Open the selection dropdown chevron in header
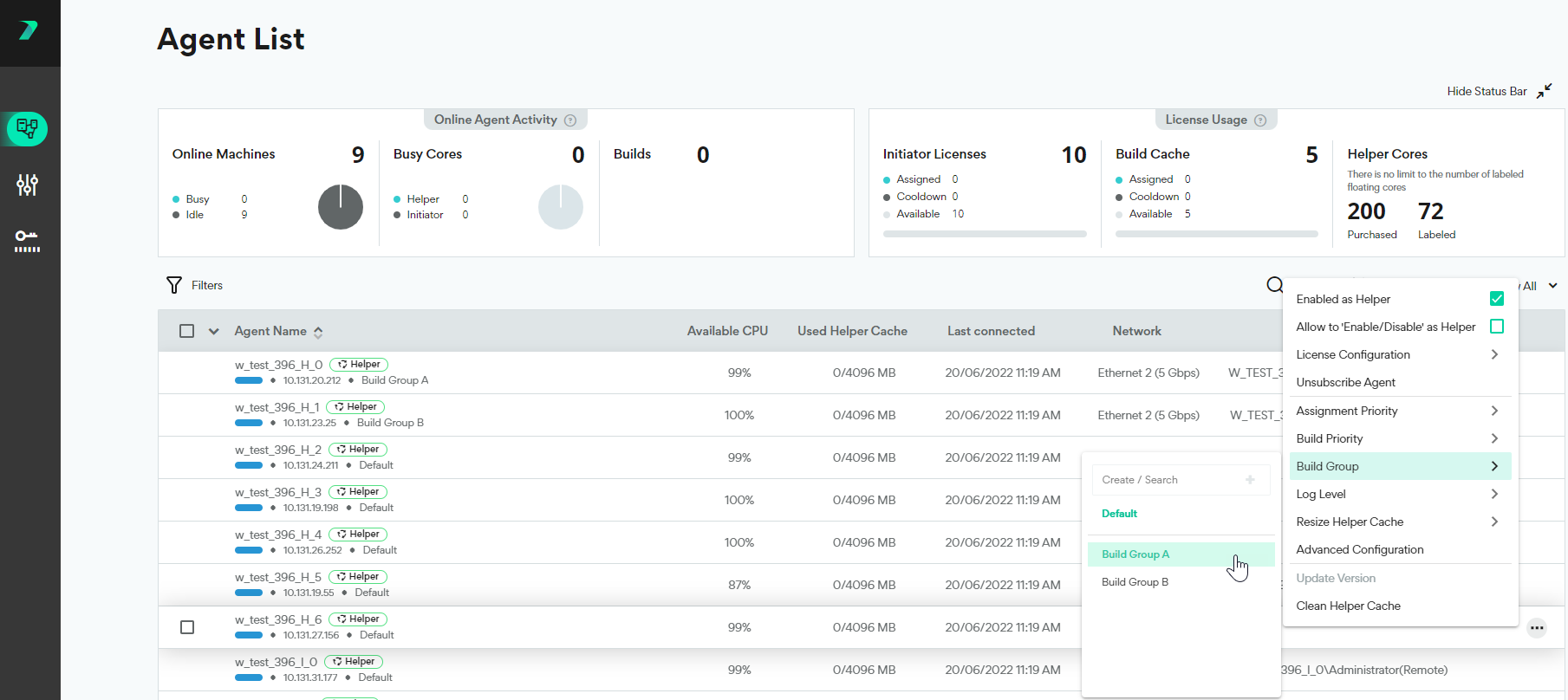The width and height of the screenshot is (1568, 700). point(213,331)
